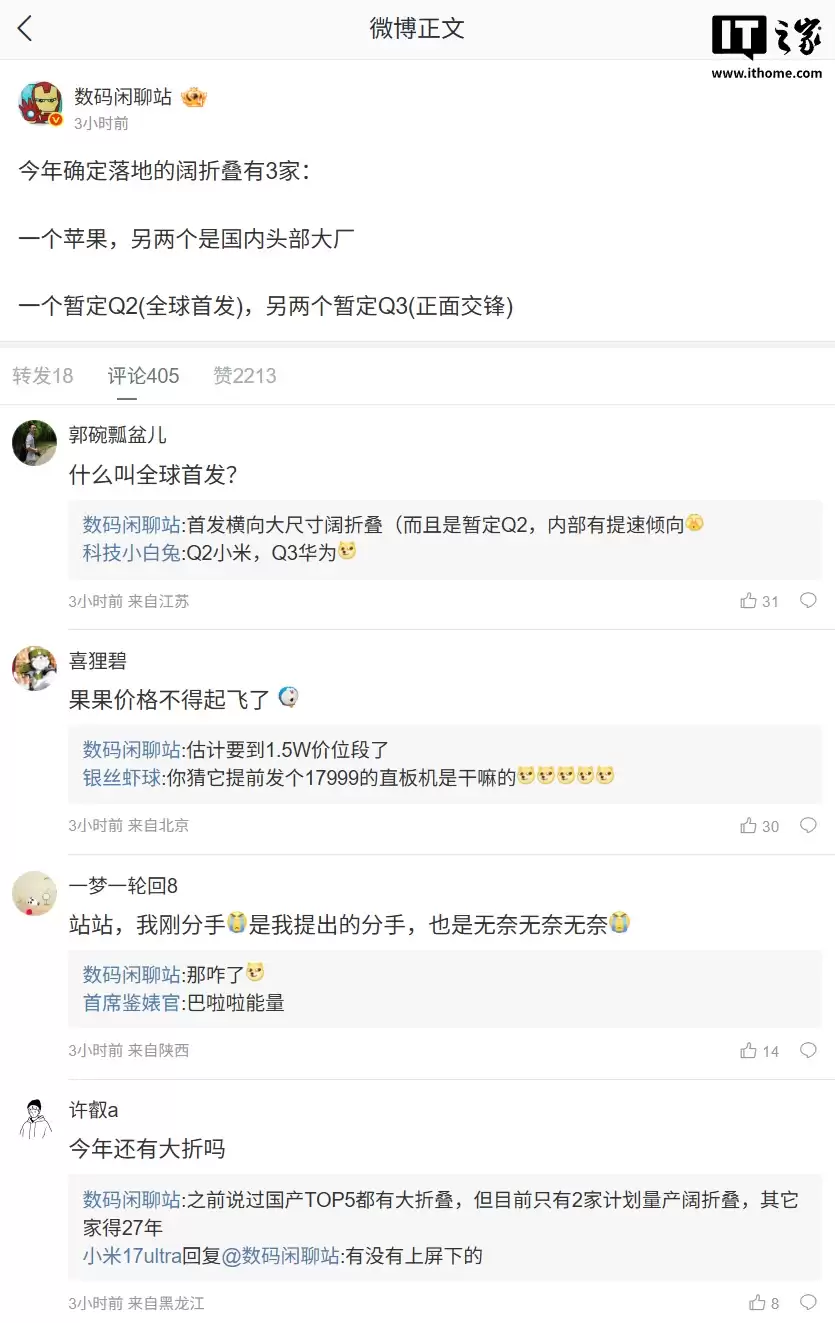Image resolution: width=835 pixels, height=1323 pixels.
Task: Open 数码闲聊站 profile avatar
Action: [41, 103]
